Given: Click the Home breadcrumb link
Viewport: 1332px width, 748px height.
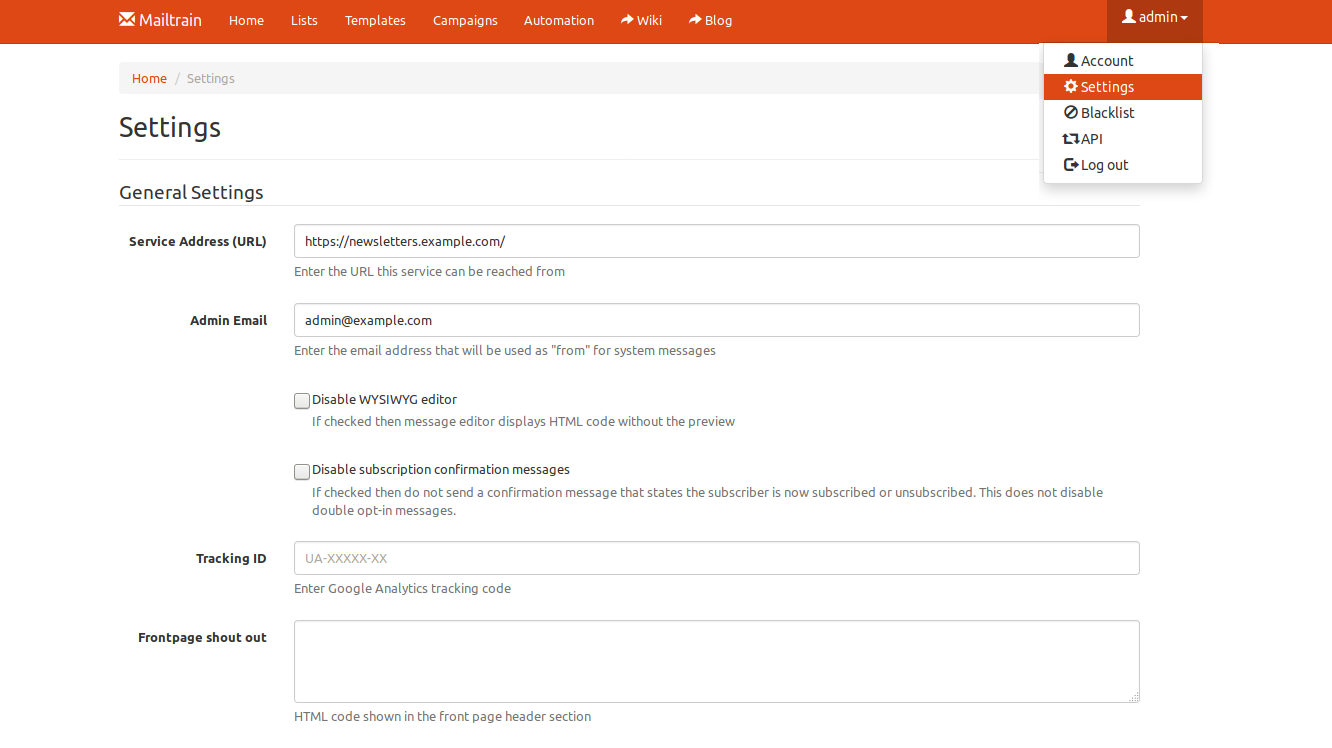Looking at the screenshot, I should click(x=149, y=78).
